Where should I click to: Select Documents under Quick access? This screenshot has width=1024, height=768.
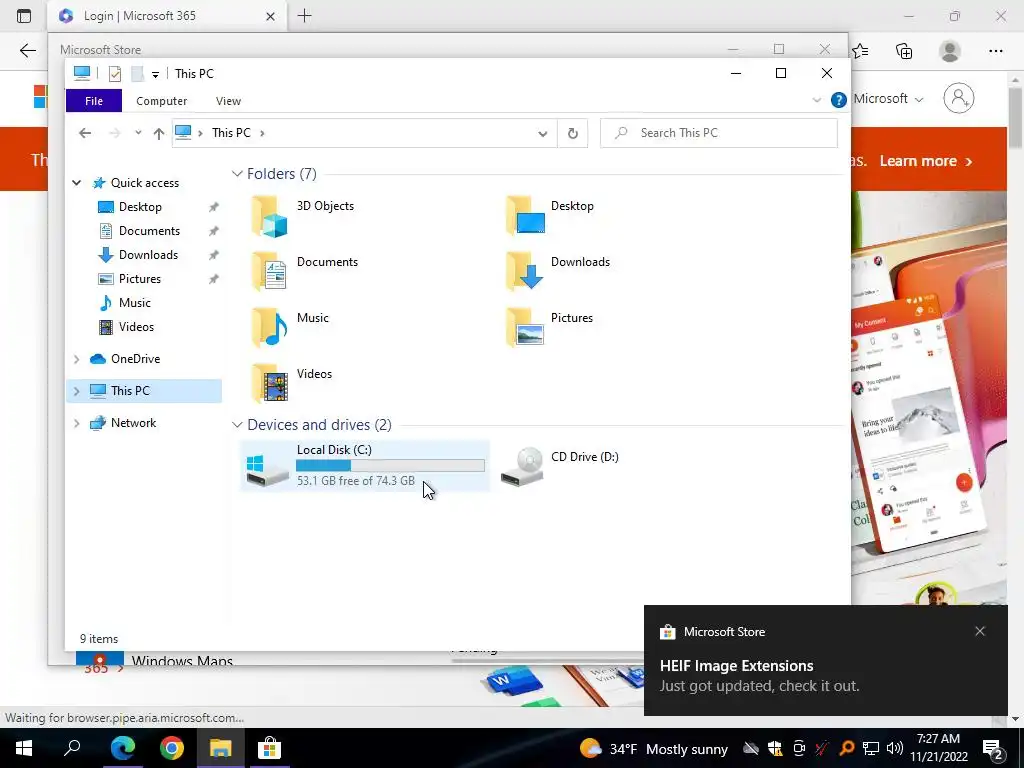click(x=149, y=231)
